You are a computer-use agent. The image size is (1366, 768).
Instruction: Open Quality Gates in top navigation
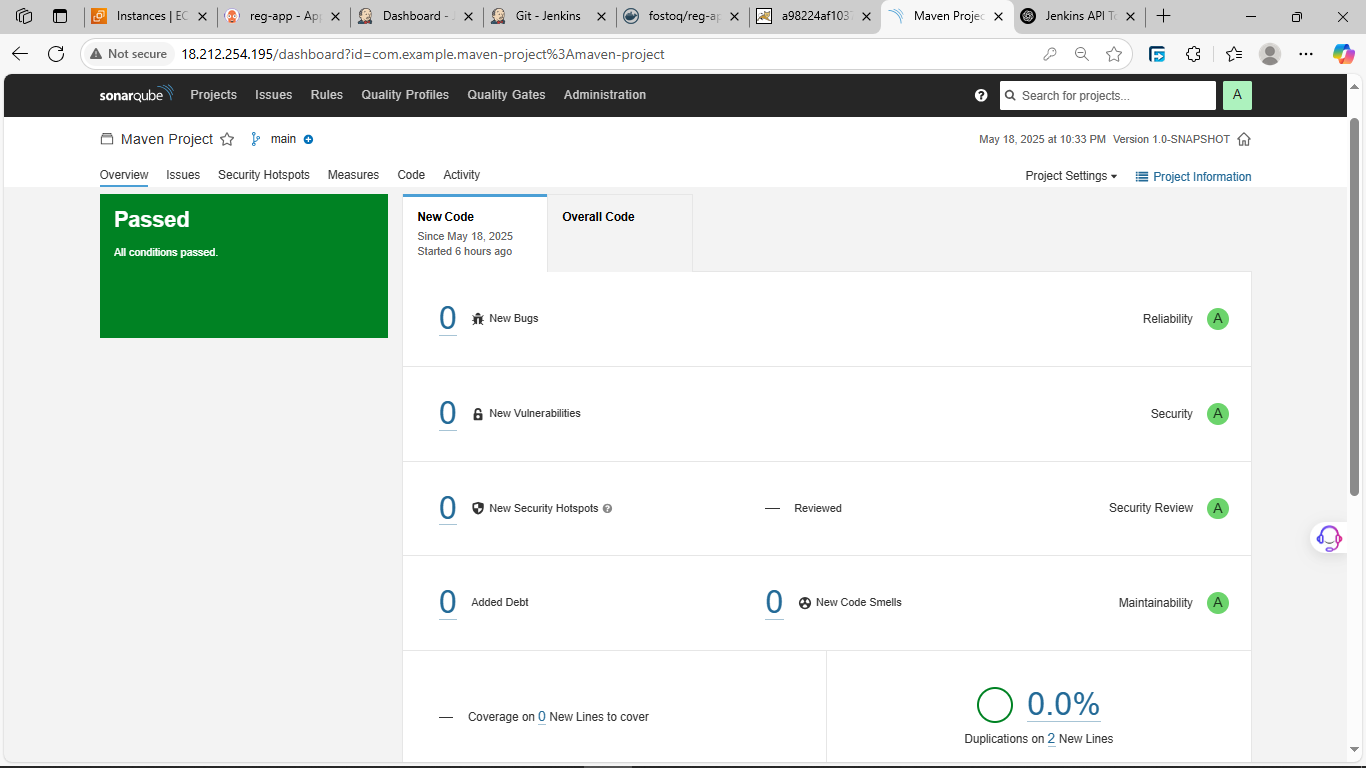click(x=507, y=95)
